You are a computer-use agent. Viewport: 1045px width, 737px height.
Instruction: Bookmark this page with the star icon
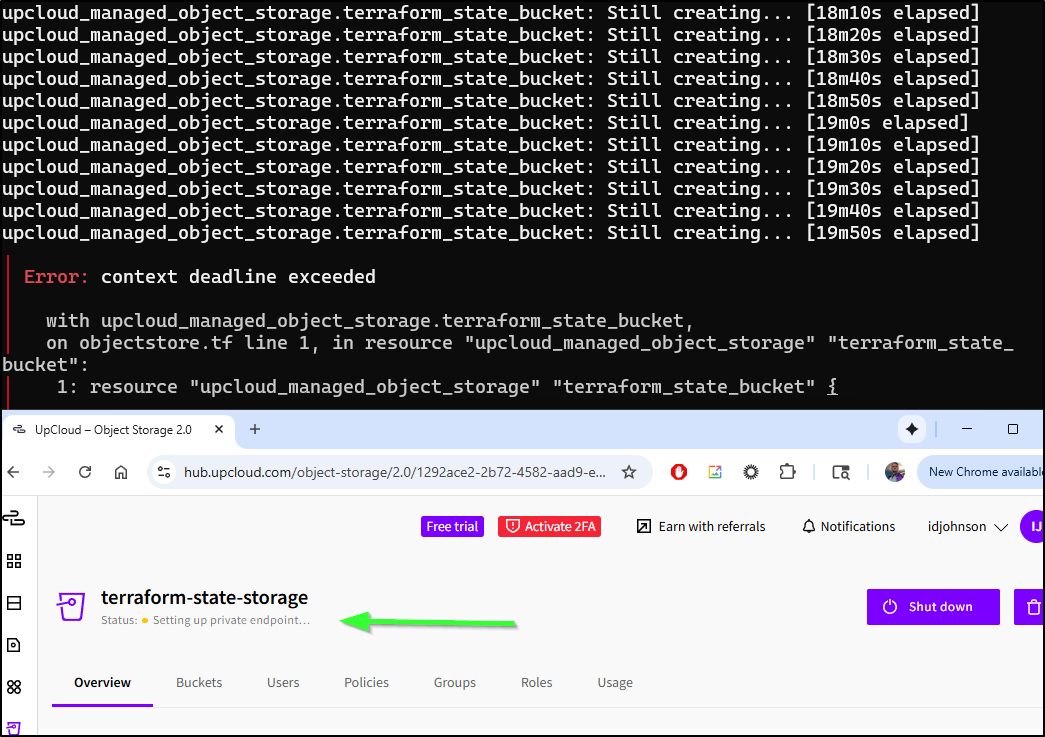pos(628,472)
